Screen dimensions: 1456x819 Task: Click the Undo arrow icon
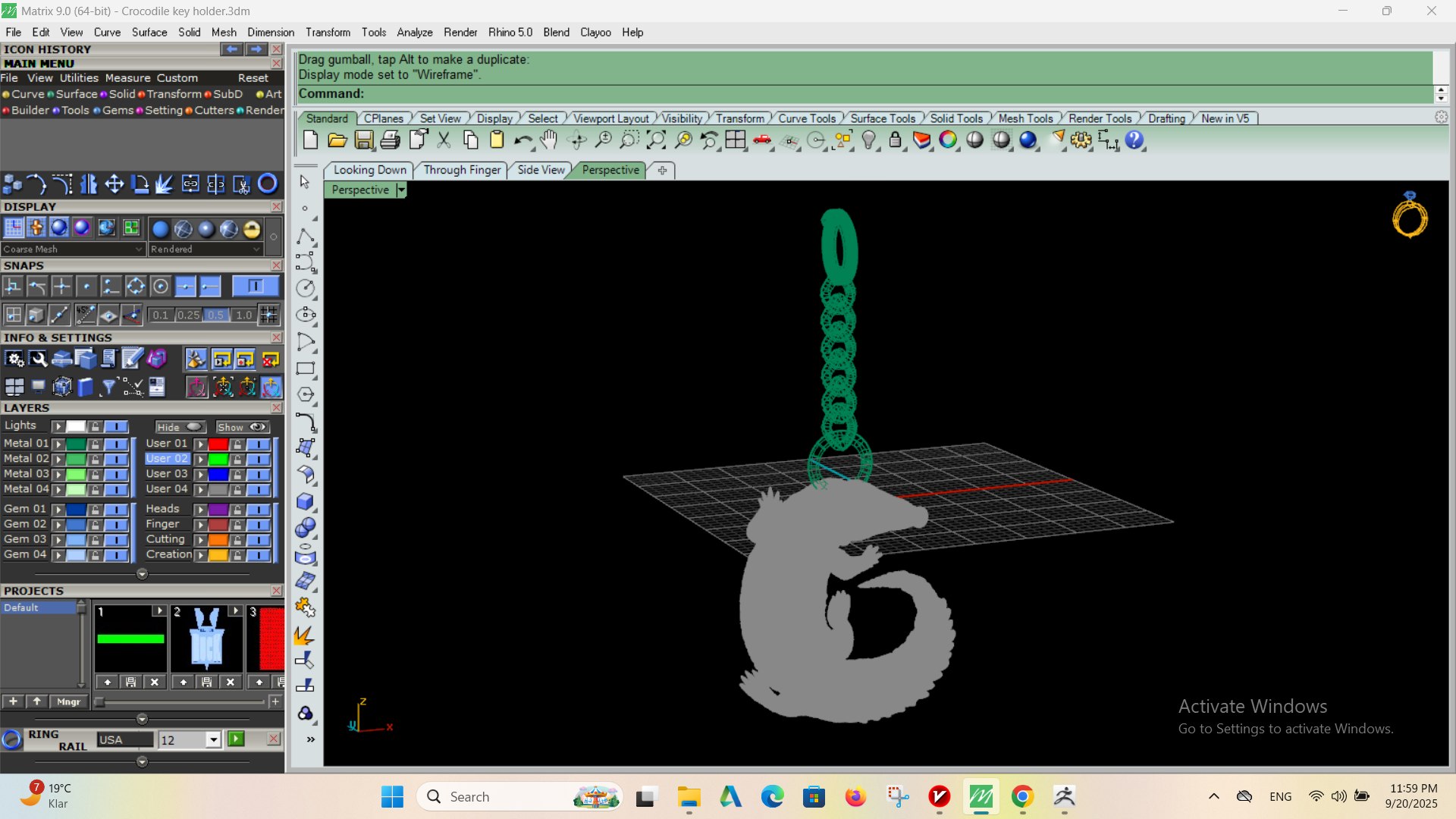523,140
